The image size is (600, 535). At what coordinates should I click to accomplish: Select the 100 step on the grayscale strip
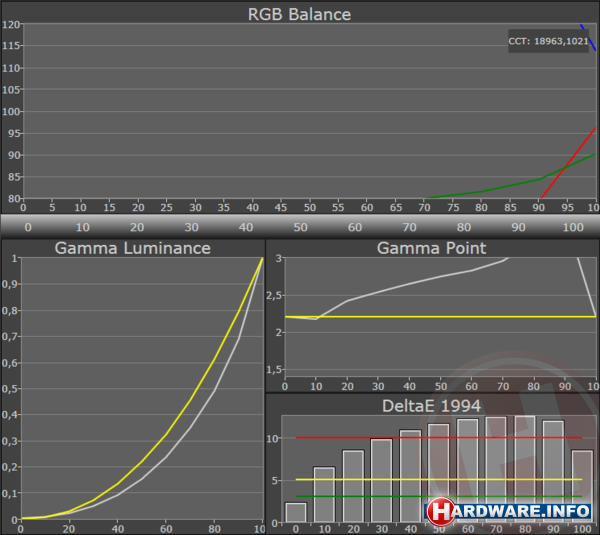573,227
